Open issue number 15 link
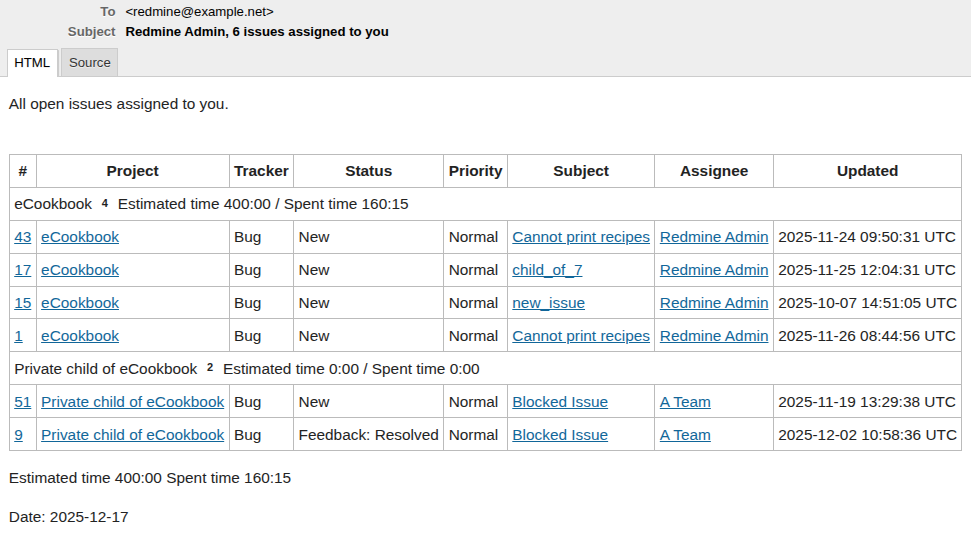 (x=23, y=303)
